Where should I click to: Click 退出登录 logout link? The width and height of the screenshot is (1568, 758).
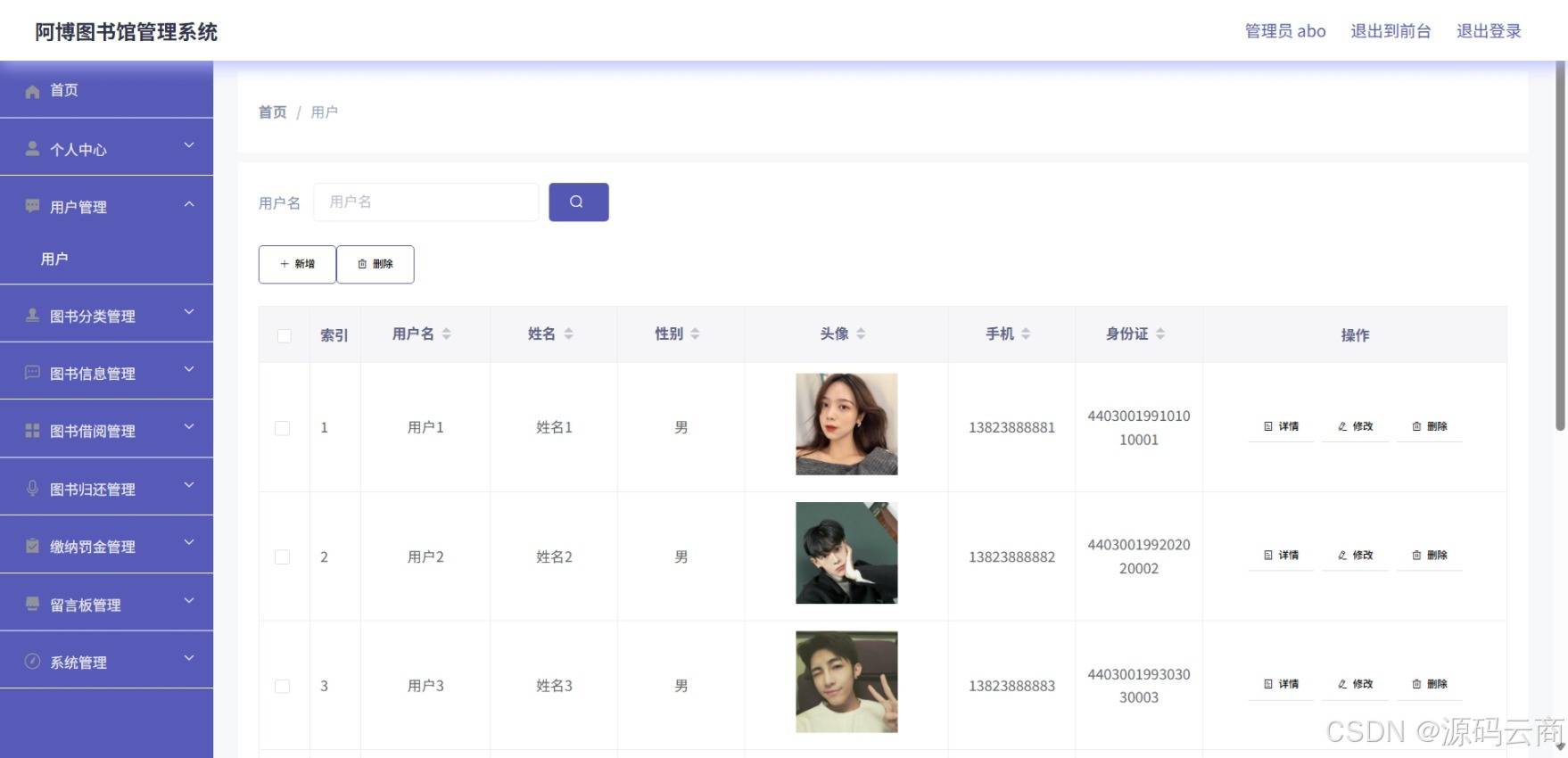click(1489, 31)
